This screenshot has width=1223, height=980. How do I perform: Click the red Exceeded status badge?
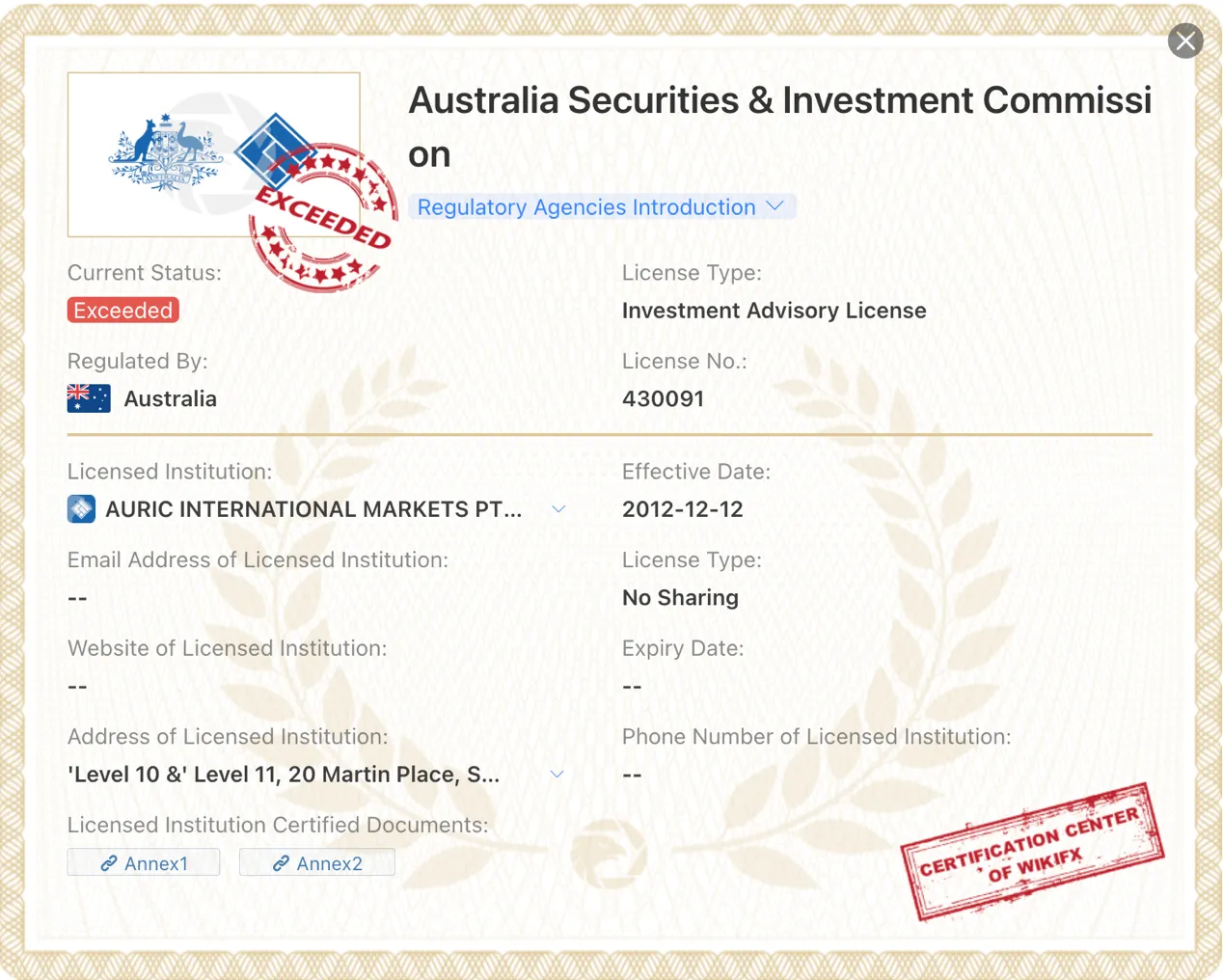[x=123, y=310]
